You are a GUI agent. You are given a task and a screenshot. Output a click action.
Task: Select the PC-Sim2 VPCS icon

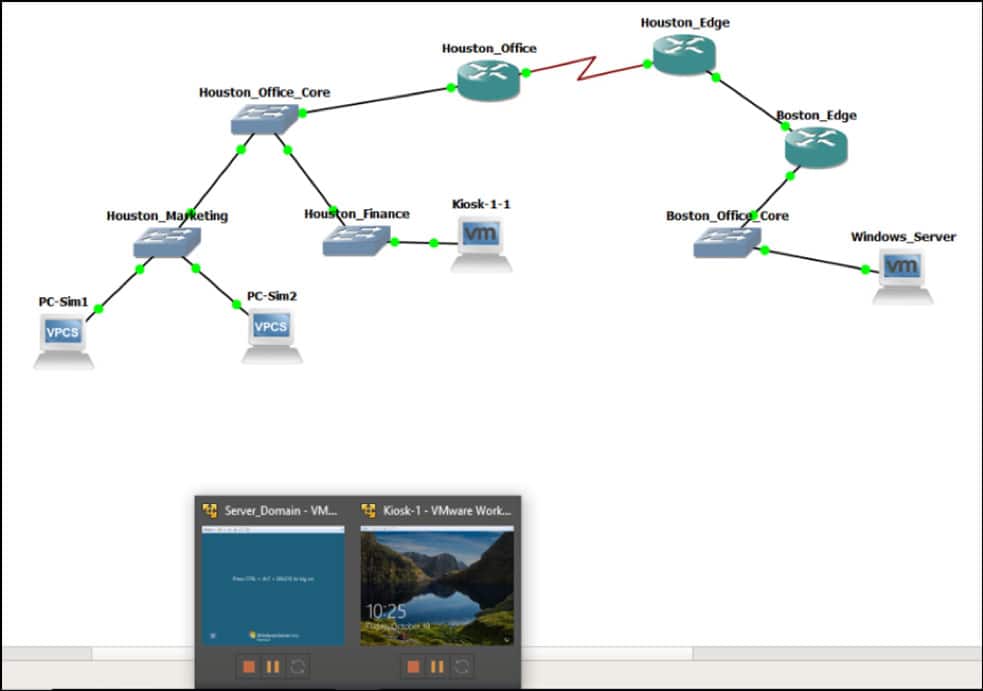pos(271,335)
